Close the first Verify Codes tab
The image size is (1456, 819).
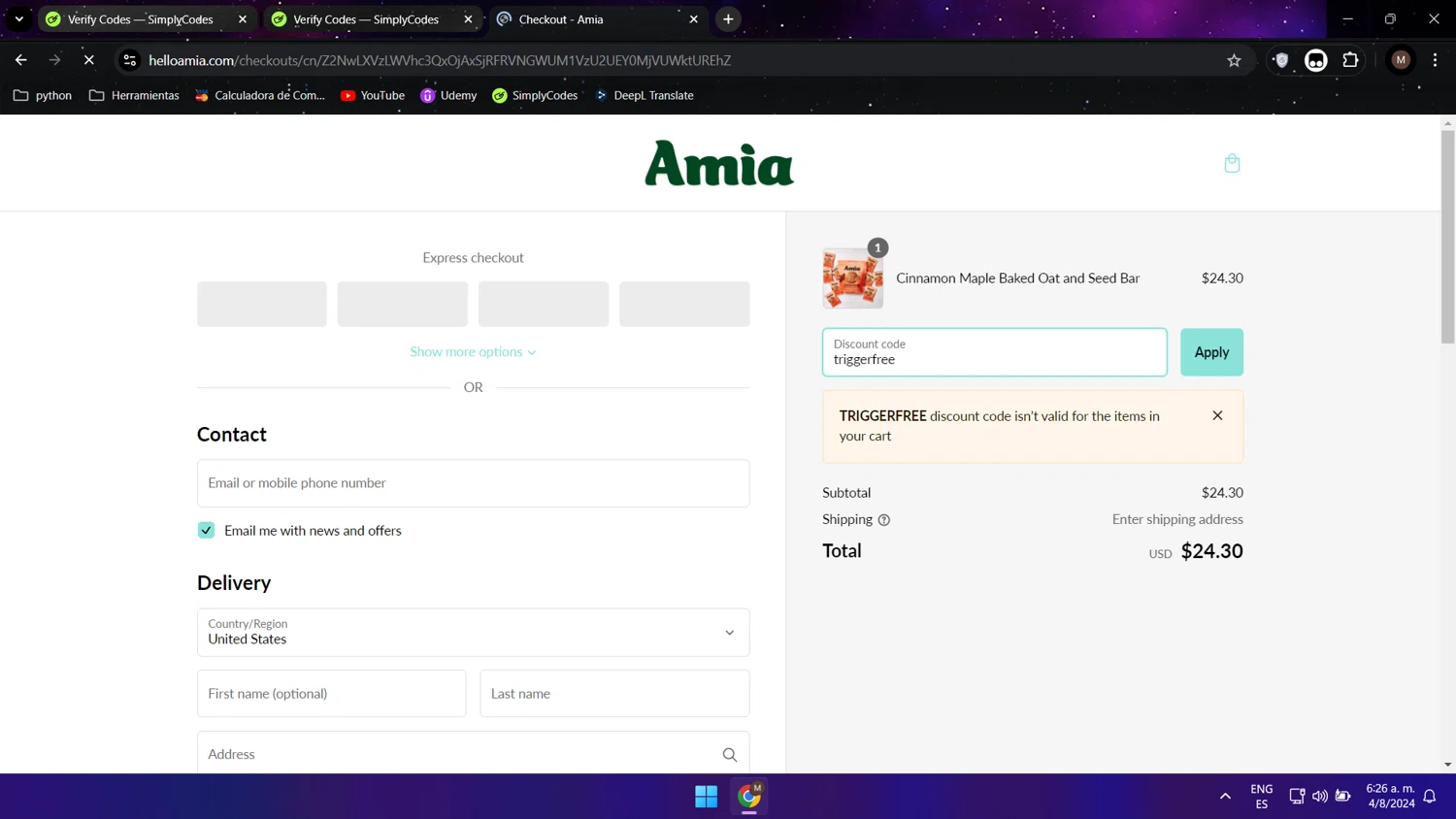[x=243, y=19]
